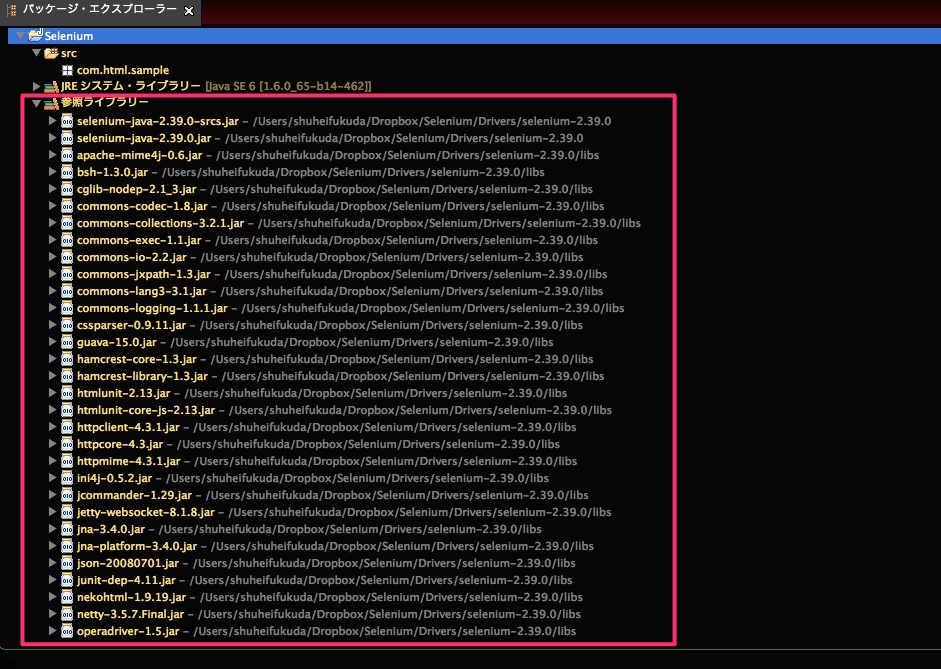Expand commons-collections-3.2.1.jar entry
Screen dimensions: 941x669
click(x=52, y=223)
